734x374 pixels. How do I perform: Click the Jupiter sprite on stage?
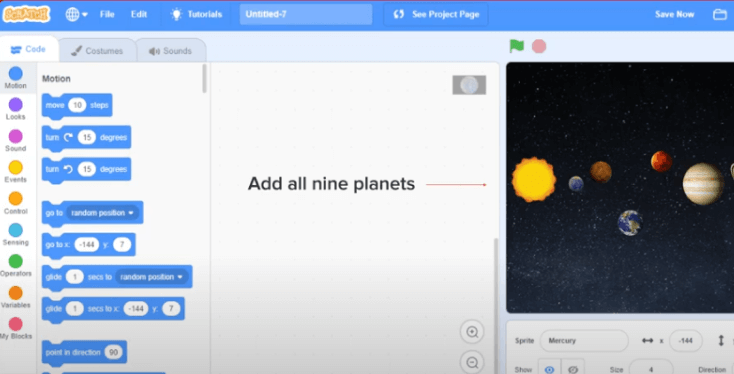click(703, 184)
